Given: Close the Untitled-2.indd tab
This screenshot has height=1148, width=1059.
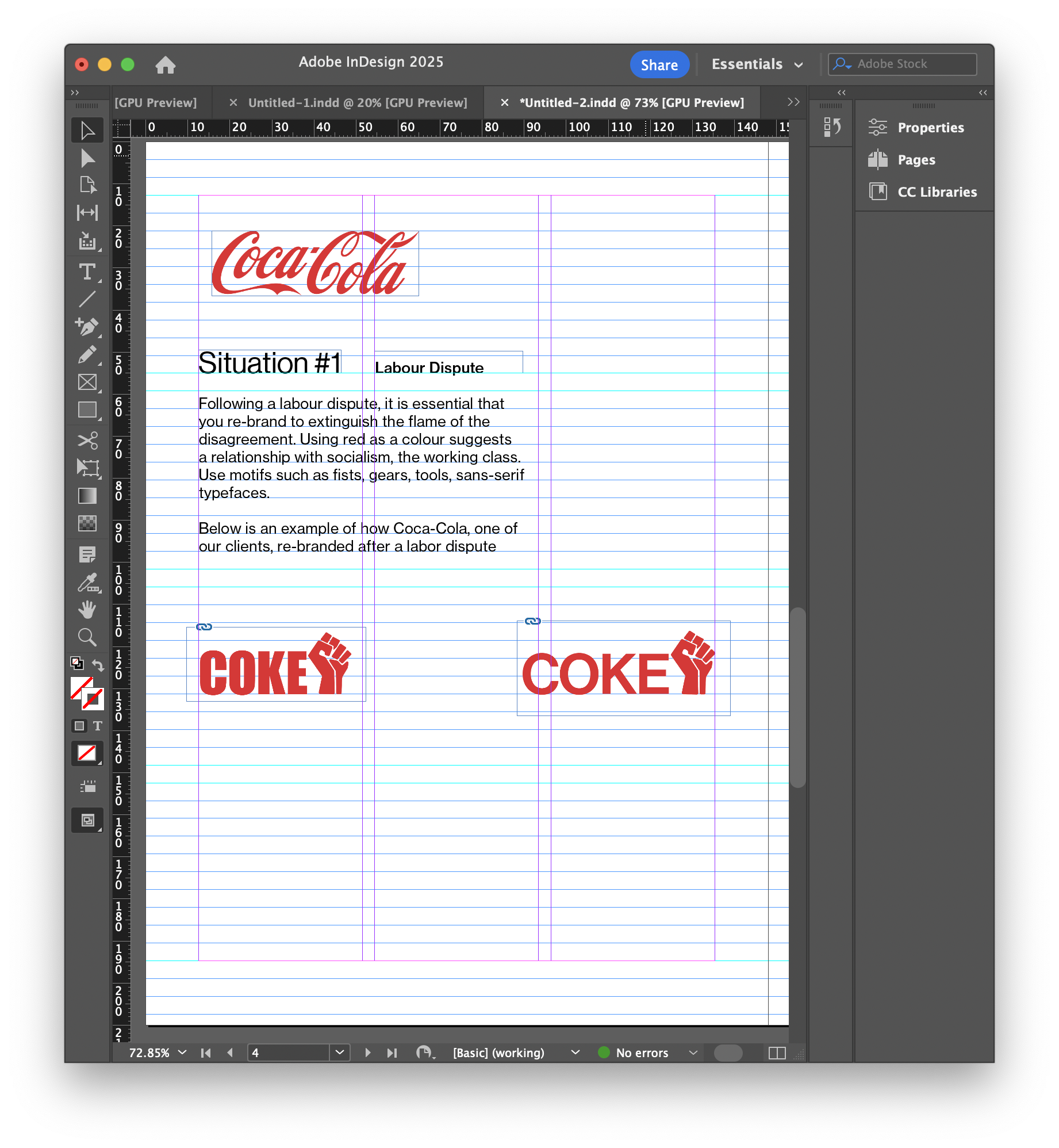Looking at the screenshot, I should [x=505, y=102].
